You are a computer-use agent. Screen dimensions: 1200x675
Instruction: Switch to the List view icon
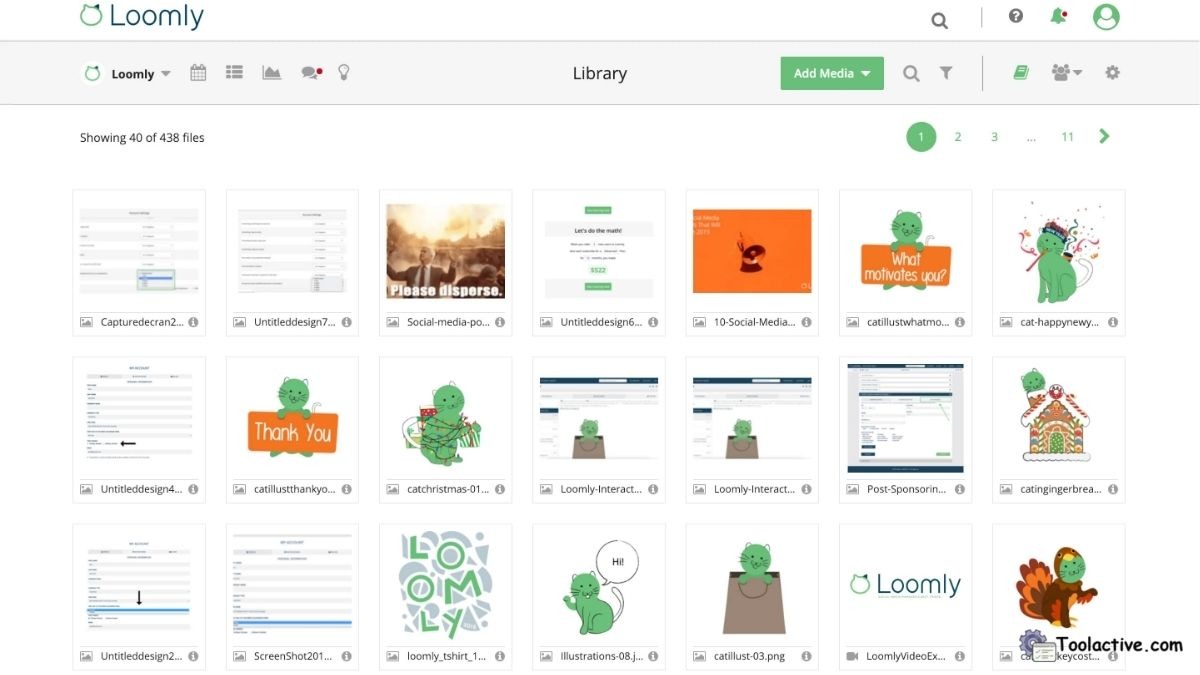(x=234, y=72)
